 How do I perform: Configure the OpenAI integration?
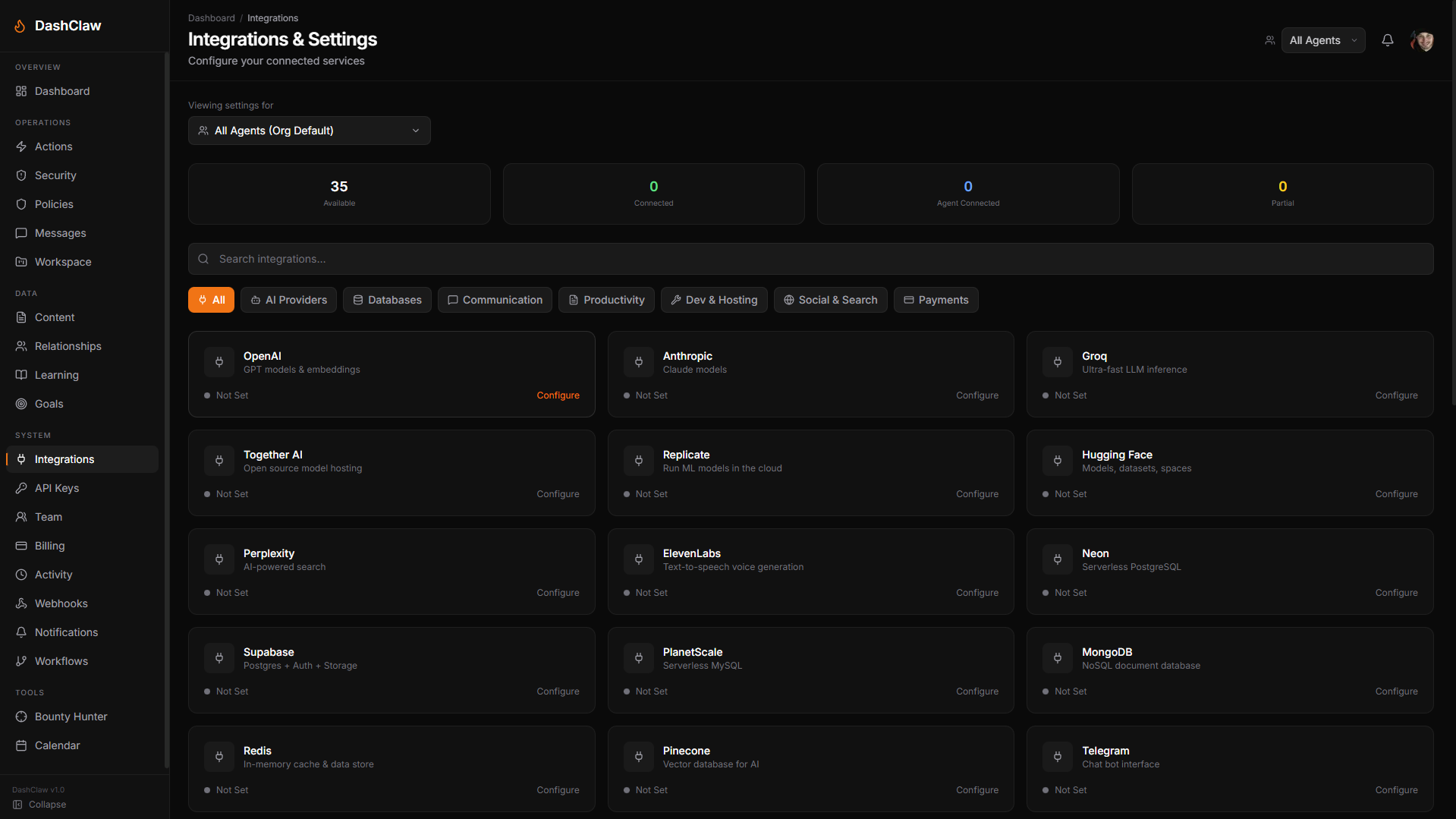pos(558,395)
